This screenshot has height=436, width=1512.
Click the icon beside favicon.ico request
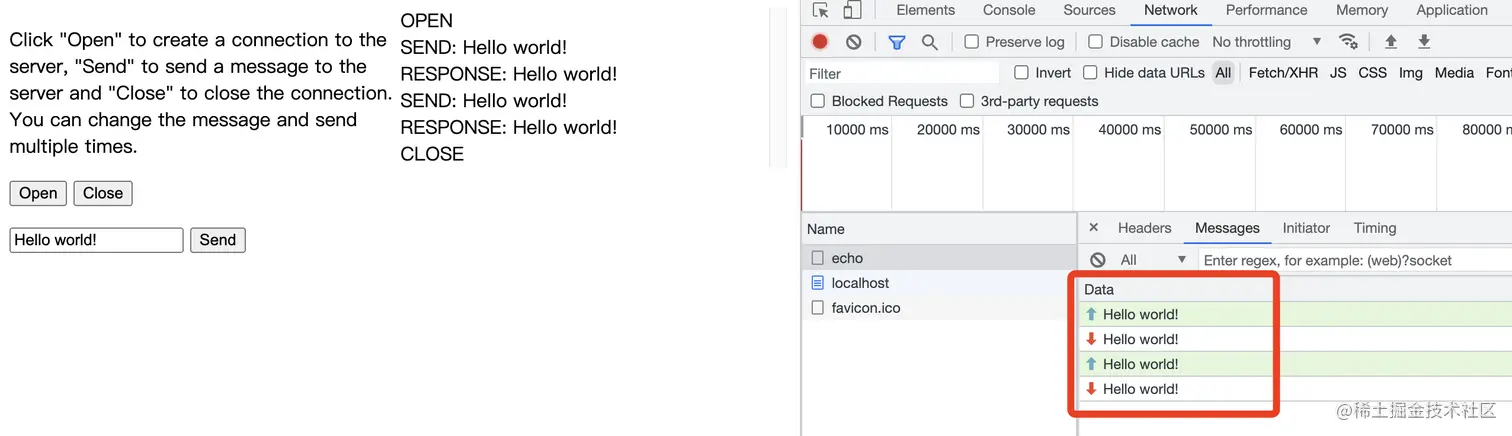click(x=818, y=308)
